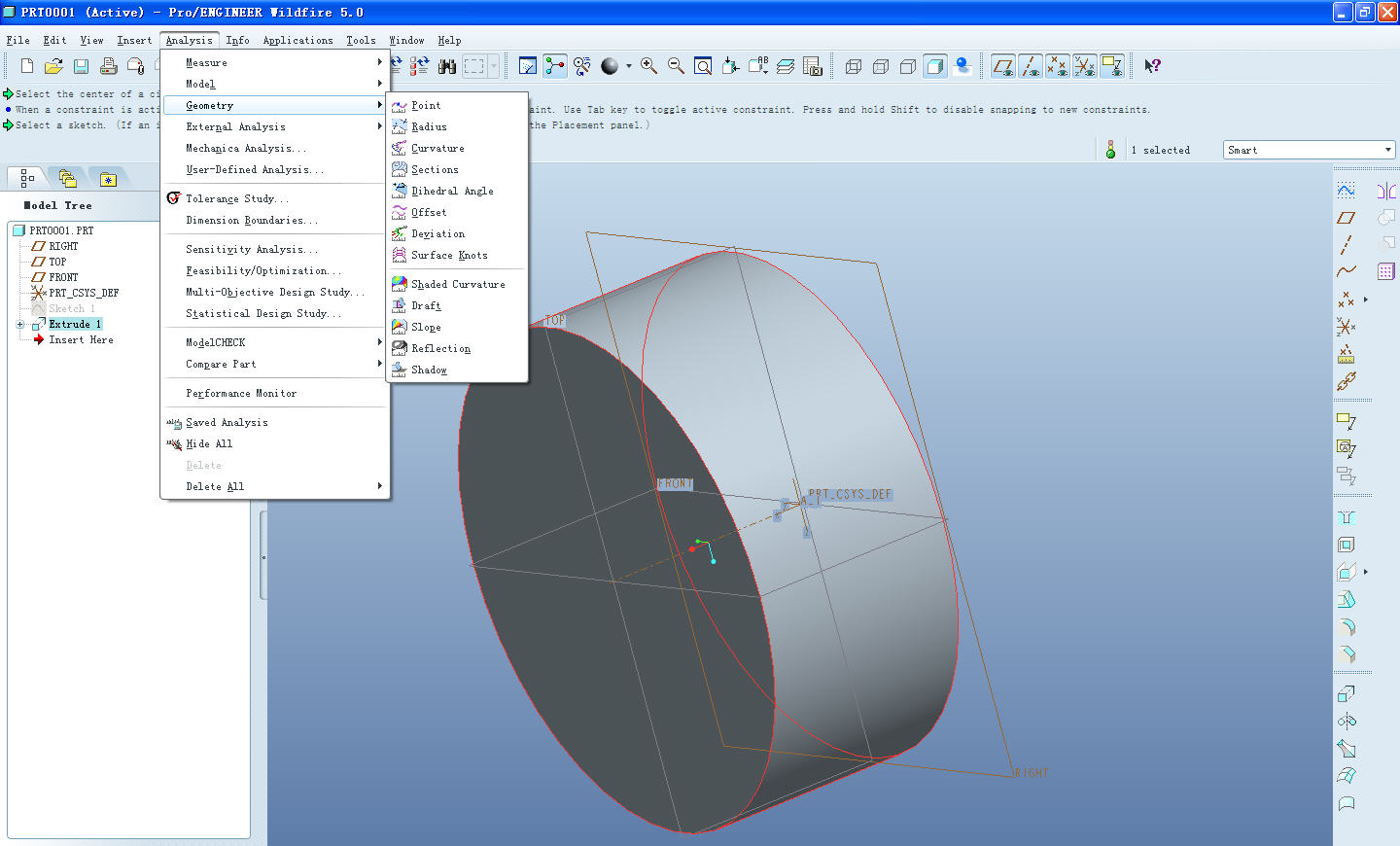This screenshot has height=846, width=1400.
Task: Select the Revolve tool in right toolbar
Action: coord(1347,721)
